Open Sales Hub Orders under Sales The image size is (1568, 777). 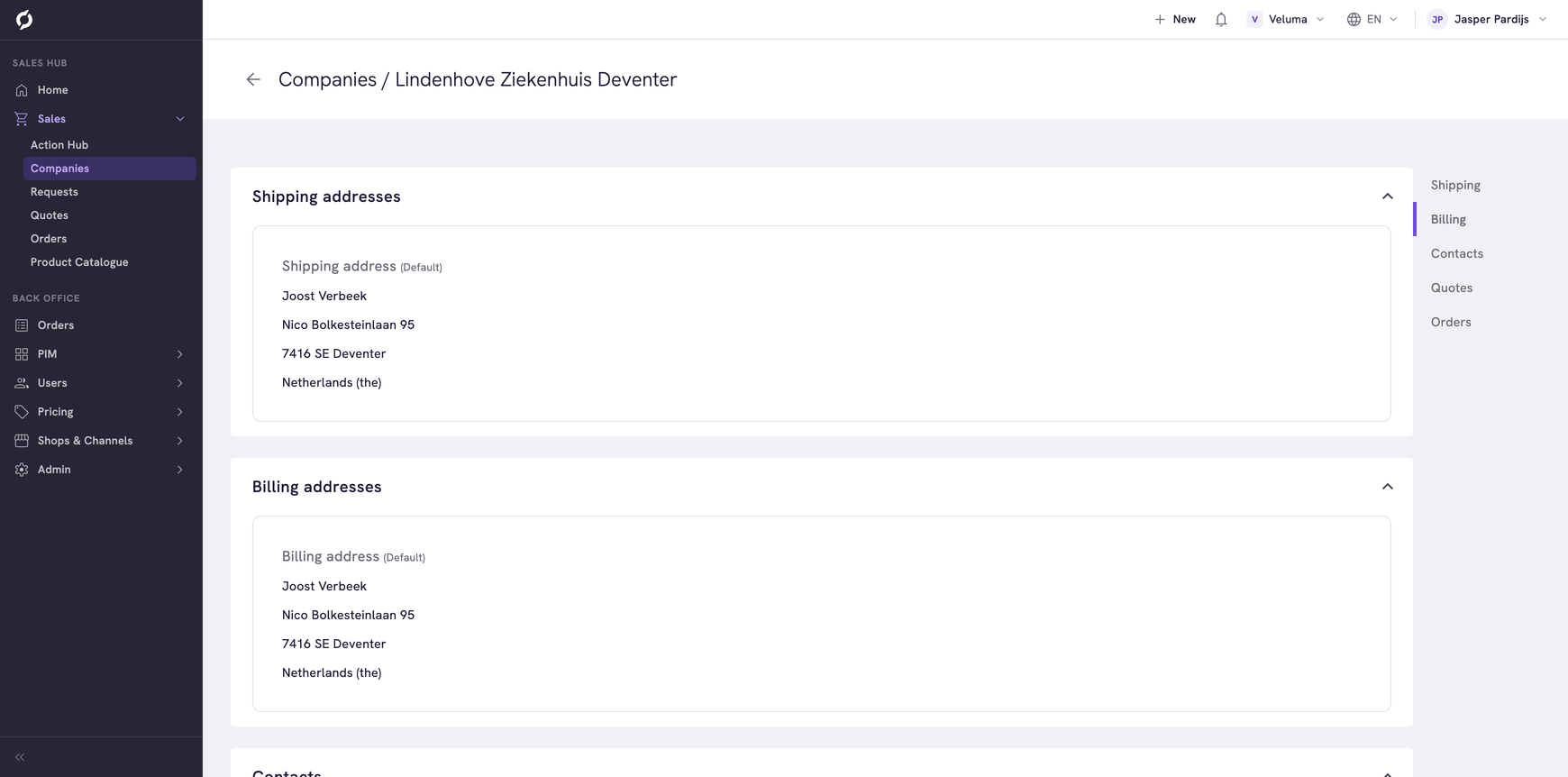[49, 239]
